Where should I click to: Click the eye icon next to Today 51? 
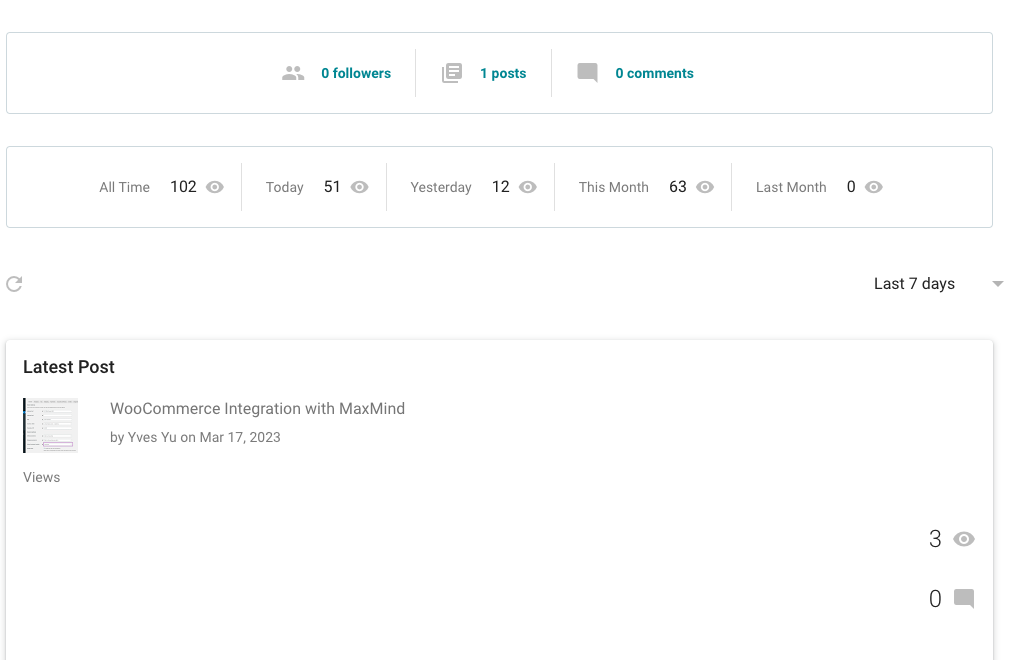pyautogui.click(x=359, y=187)
